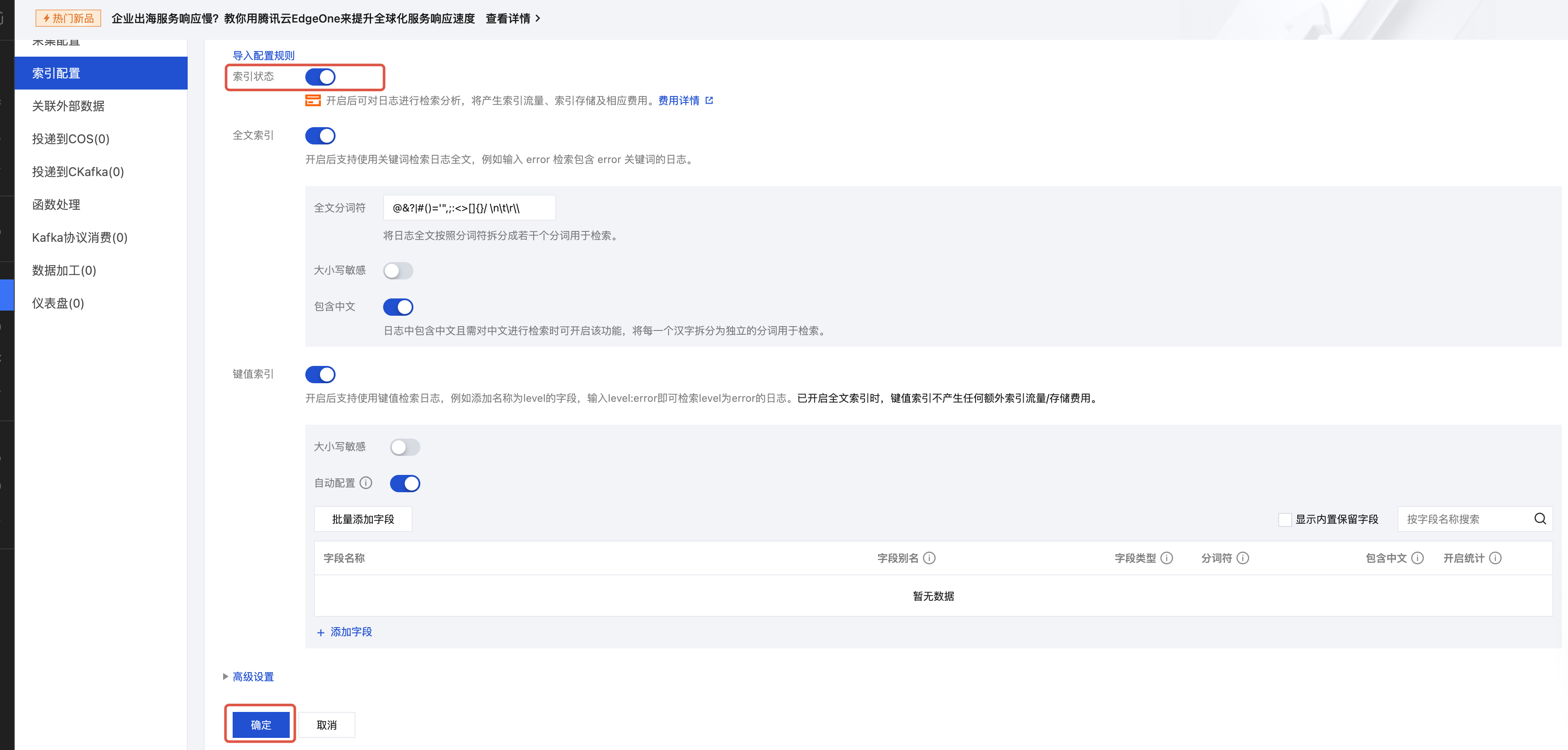Click the info icon beside 包含中文 column
Viewport: 1568px width, 750px height.
click(1417, 558)
